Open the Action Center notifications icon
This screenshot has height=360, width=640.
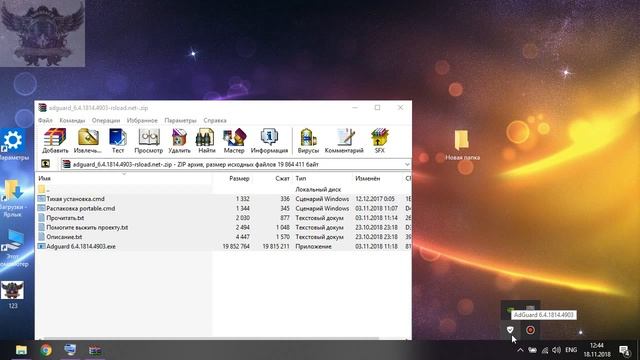click(624, 350)
